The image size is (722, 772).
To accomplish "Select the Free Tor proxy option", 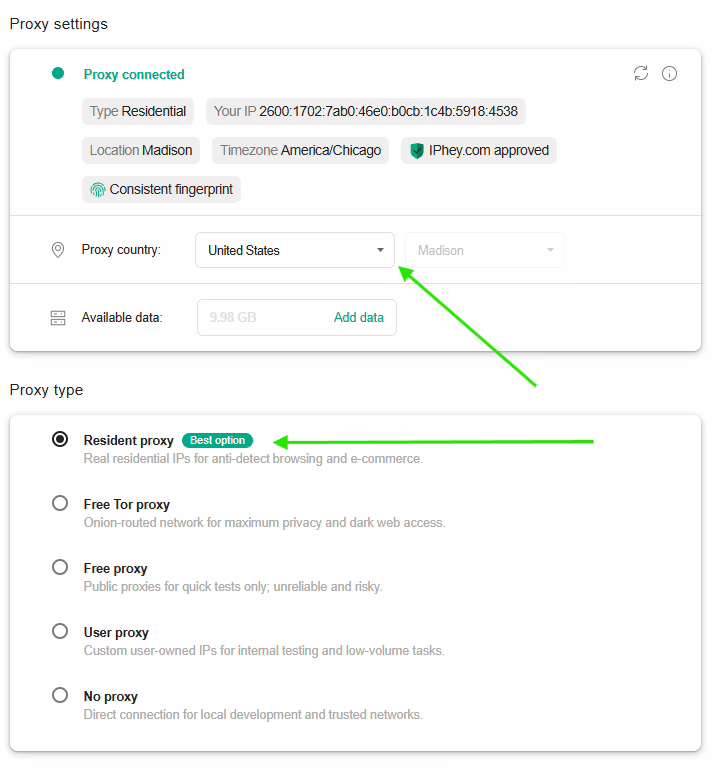I will pos(60,503).
